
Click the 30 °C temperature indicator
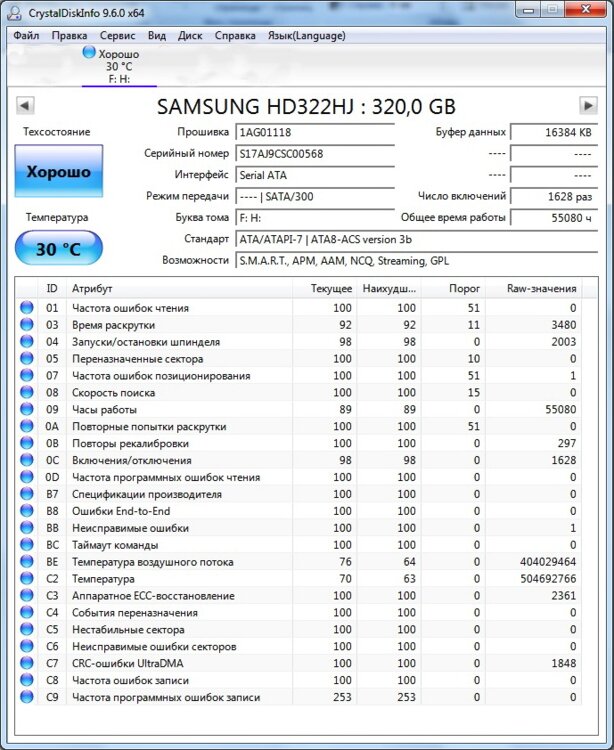[58, 249]
